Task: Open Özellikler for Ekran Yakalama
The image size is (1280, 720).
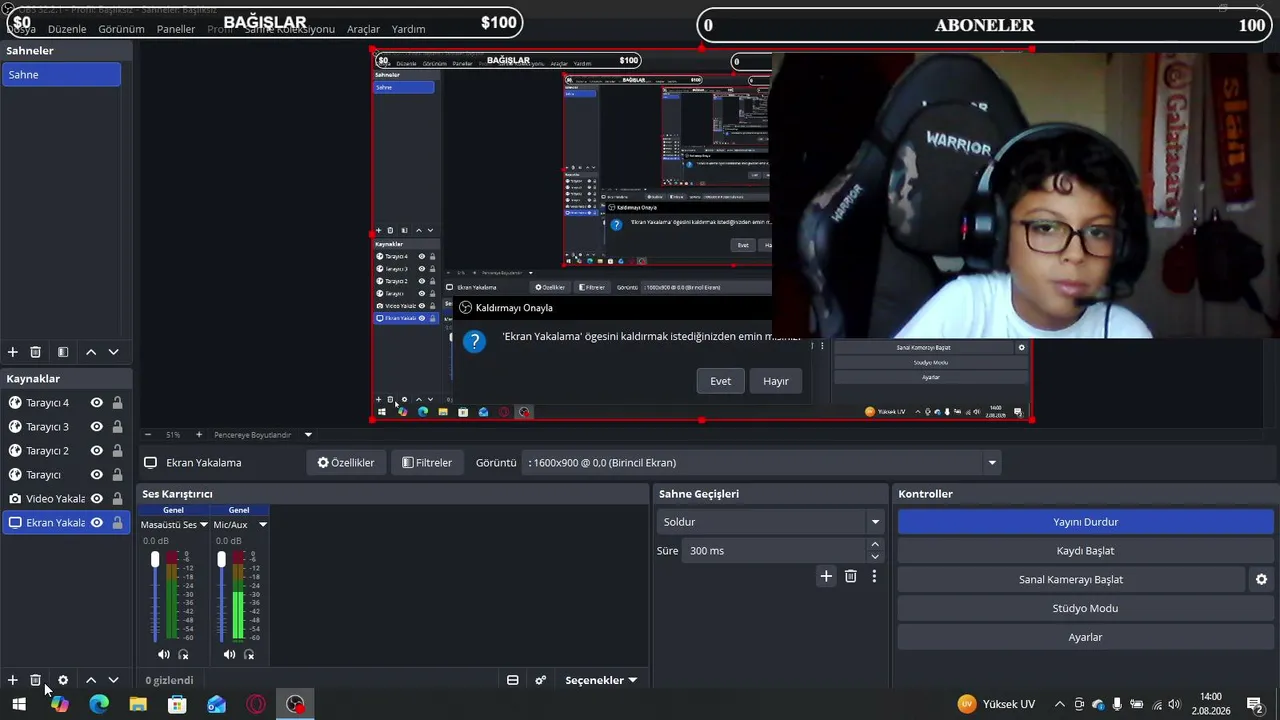Action: (346, 463)
